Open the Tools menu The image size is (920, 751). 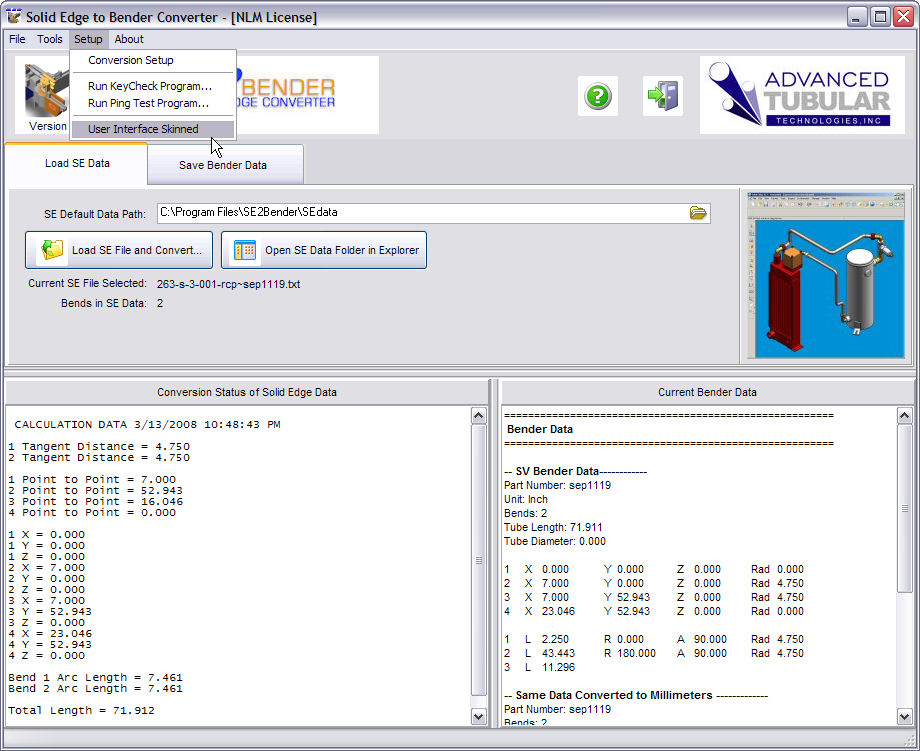50,39
